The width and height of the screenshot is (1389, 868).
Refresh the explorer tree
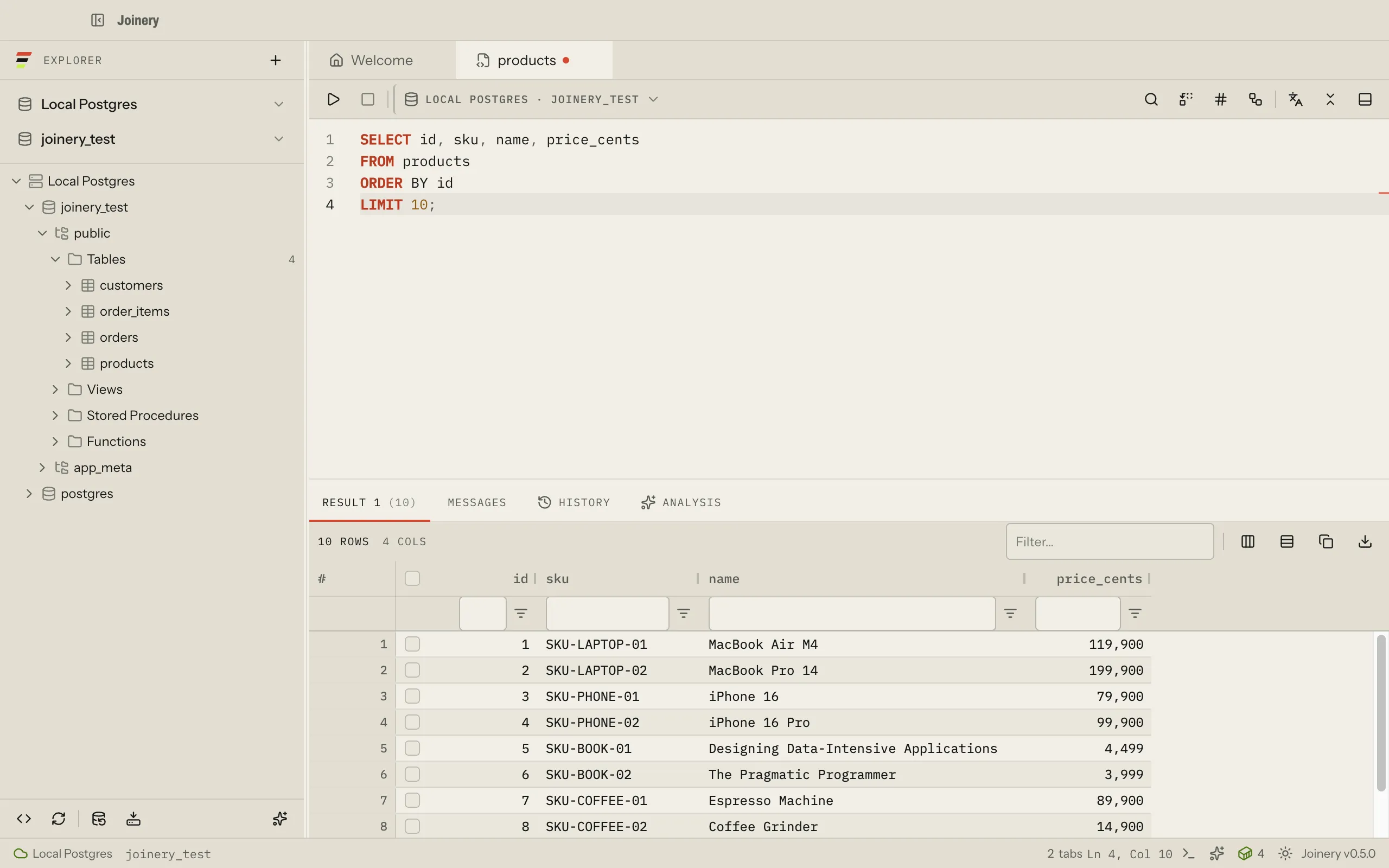59,819
